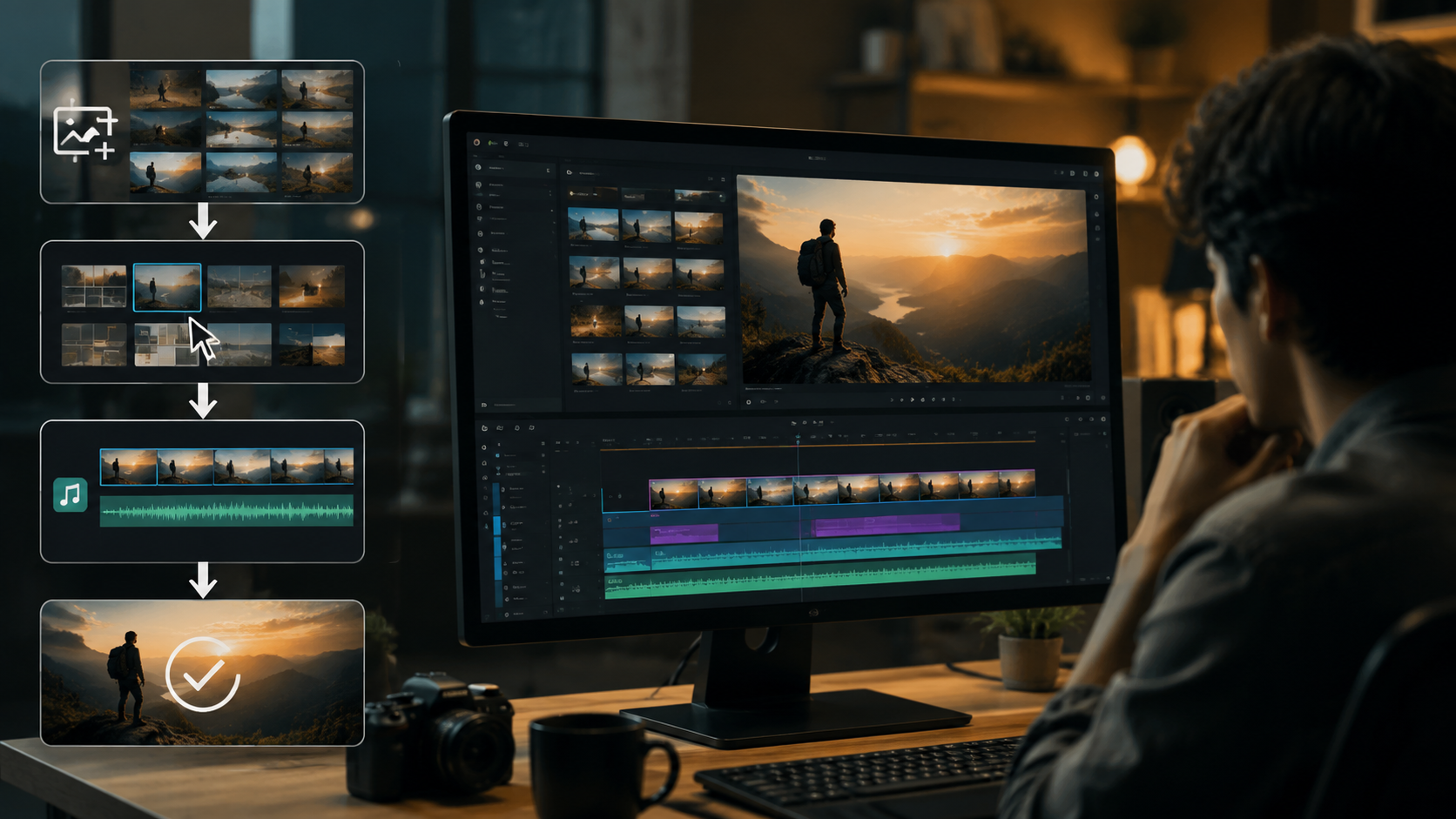Screen dimensions: 1456x819
Task: Click the rightmost circular icon above the preview viewer
Action: pos(1095,174)
